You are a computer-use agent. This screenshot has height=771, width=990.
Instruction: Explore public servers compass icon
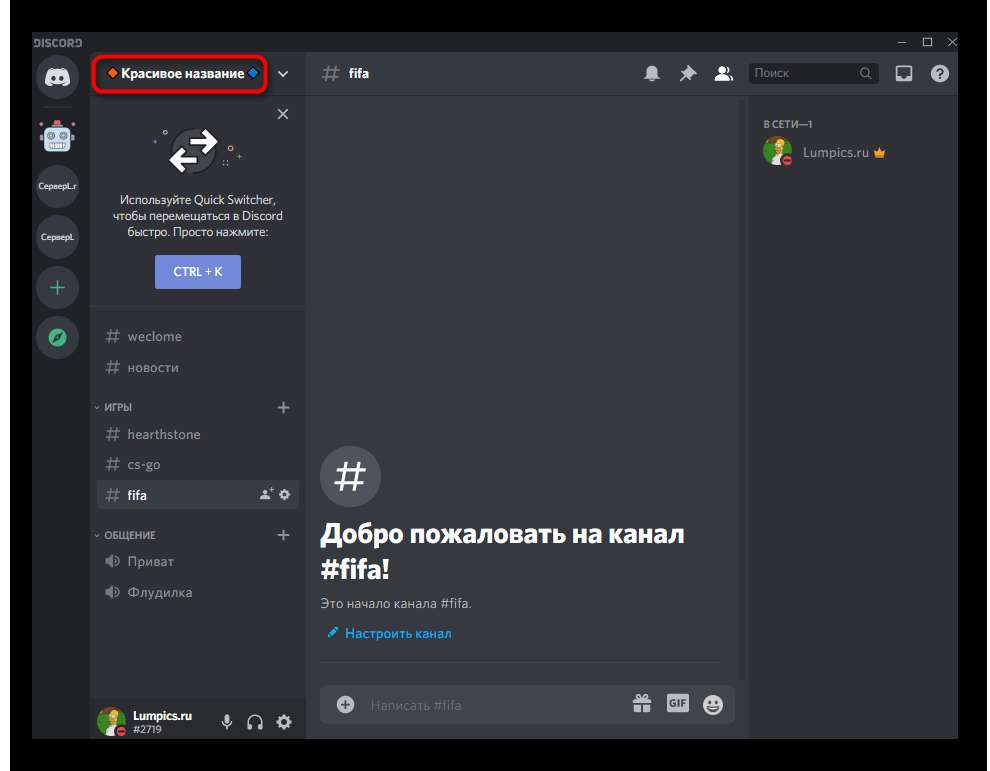pyautogui.click(x=57, y=338)
